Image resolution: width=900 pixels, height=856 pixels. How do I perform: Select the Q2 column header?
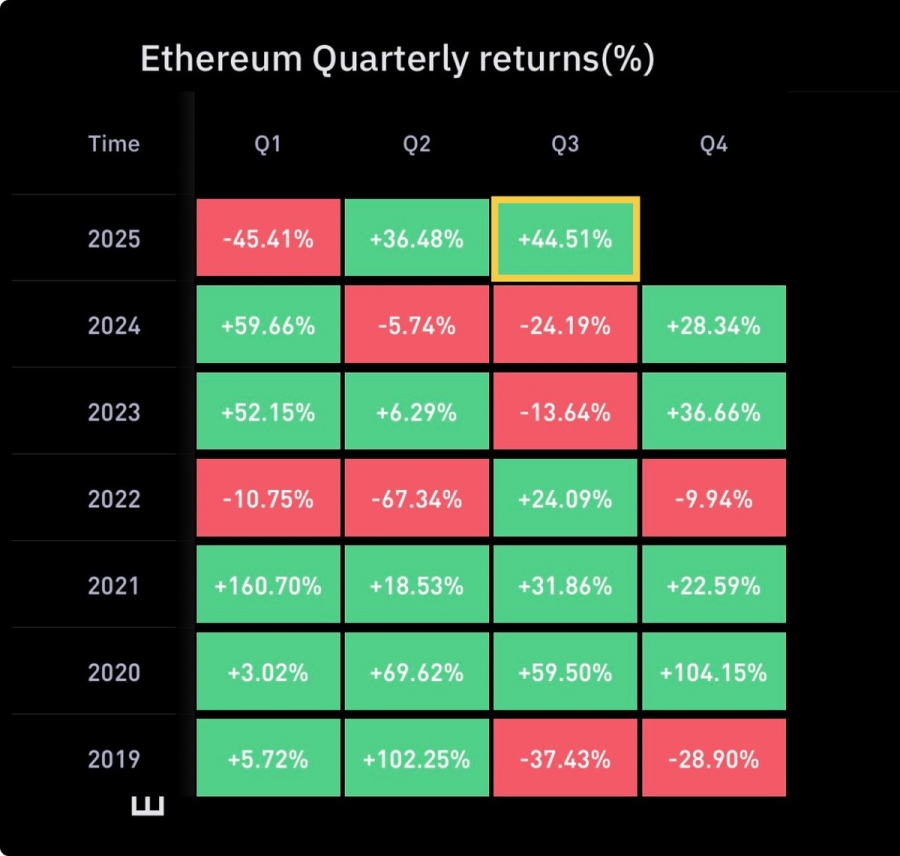point(417,144)
